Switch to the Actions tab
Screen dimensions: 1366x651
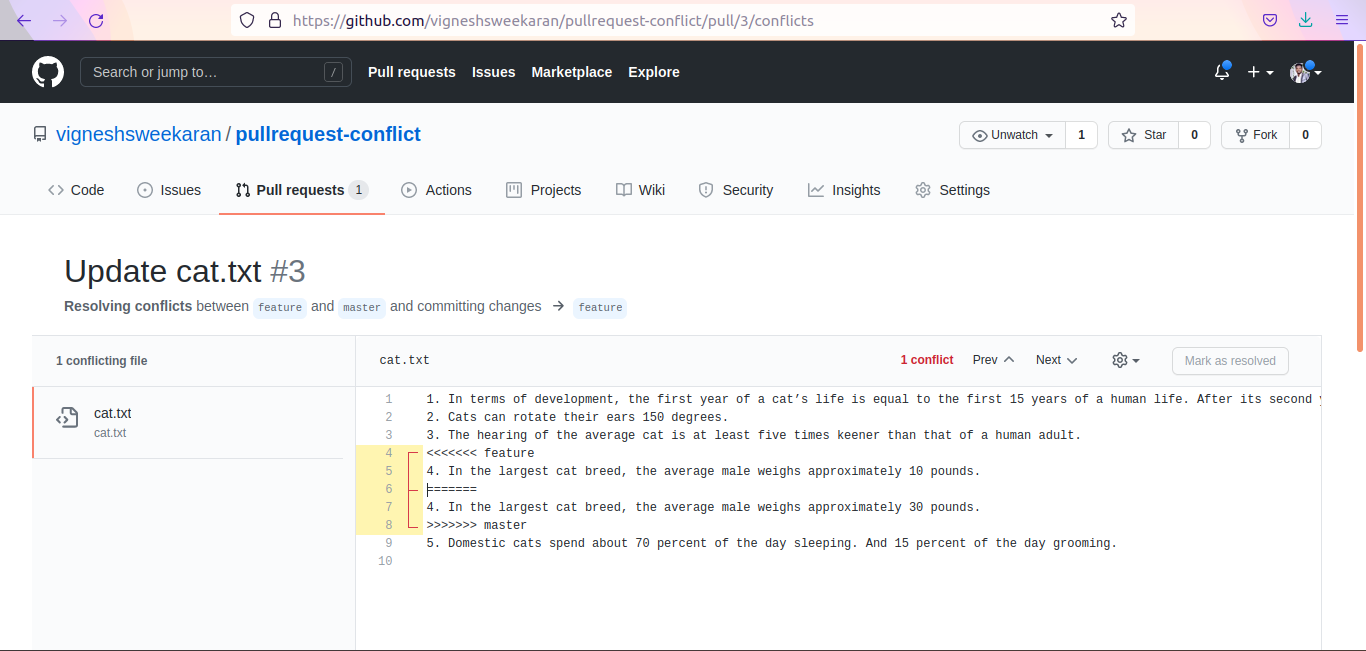point(436,190)
